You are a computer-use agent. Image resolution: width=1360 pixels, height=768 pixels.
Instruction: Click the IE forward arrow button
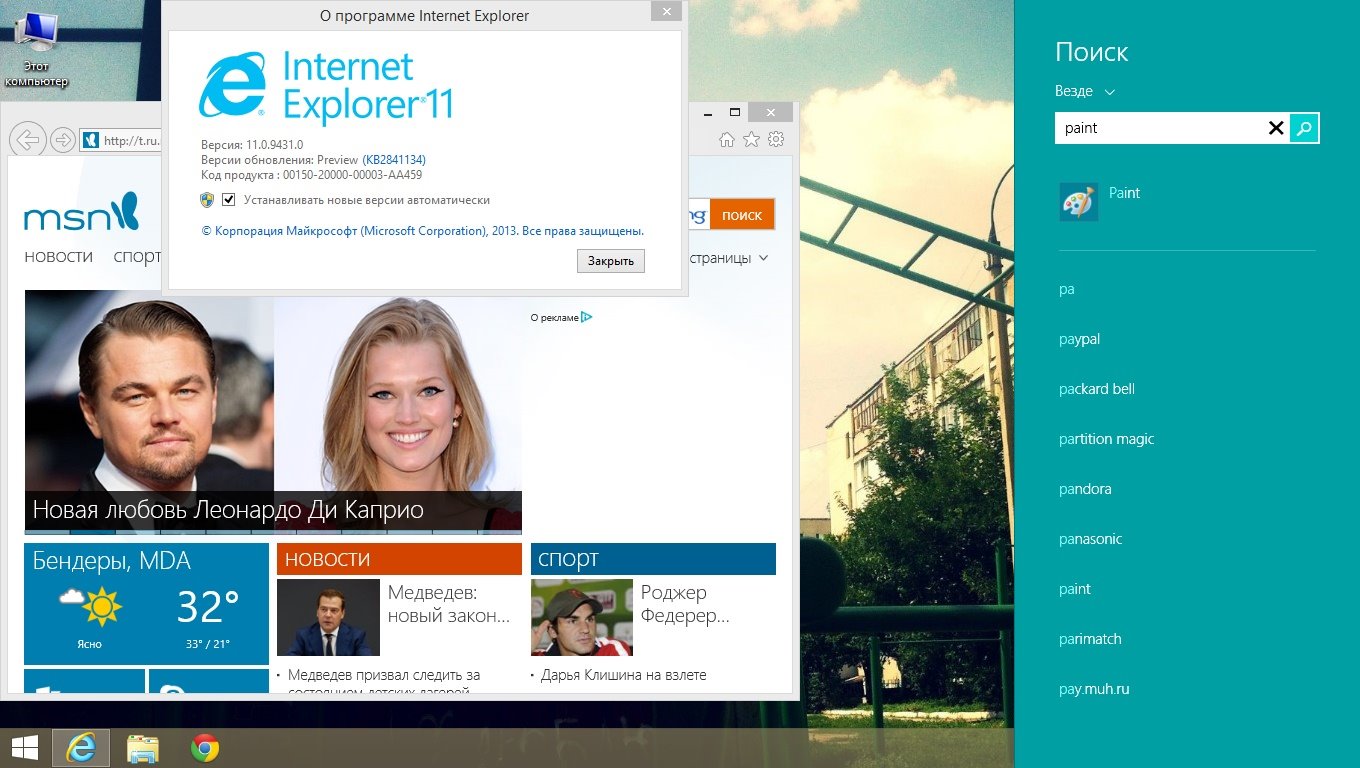62,140
